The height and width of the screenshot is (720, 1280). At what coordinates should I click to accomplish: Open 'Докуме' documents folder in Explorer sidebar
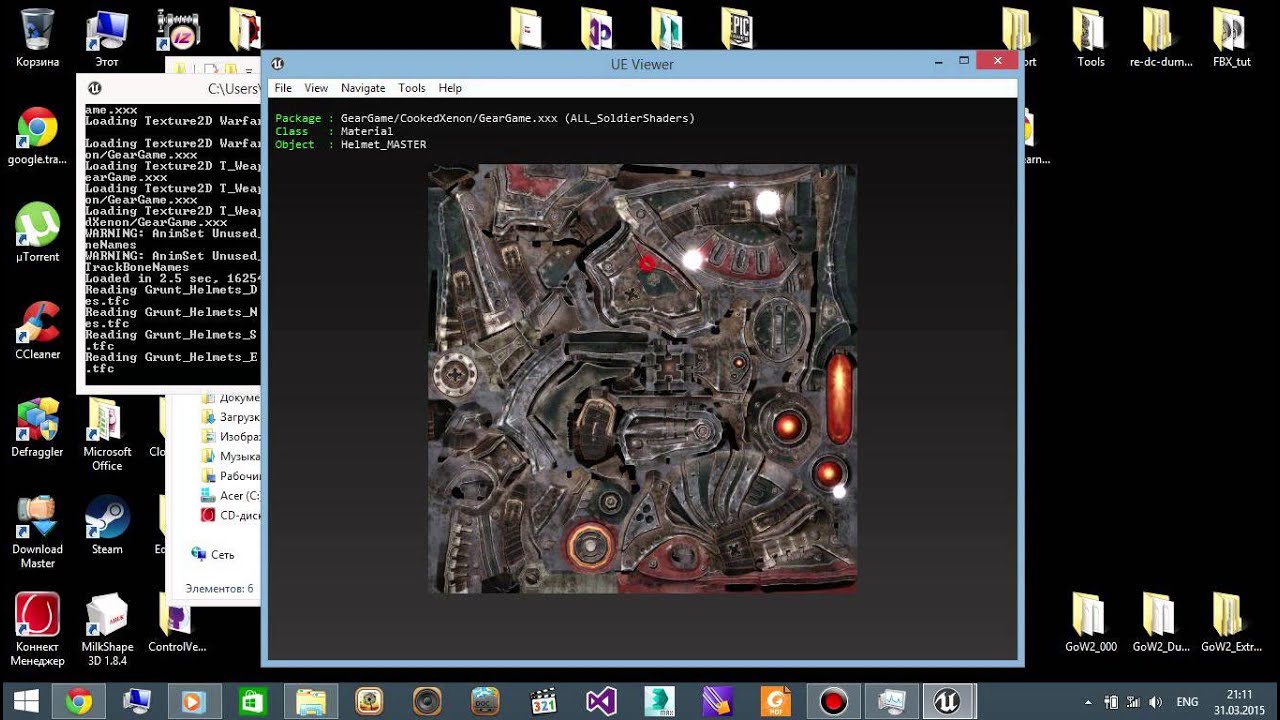pos(230,397)
